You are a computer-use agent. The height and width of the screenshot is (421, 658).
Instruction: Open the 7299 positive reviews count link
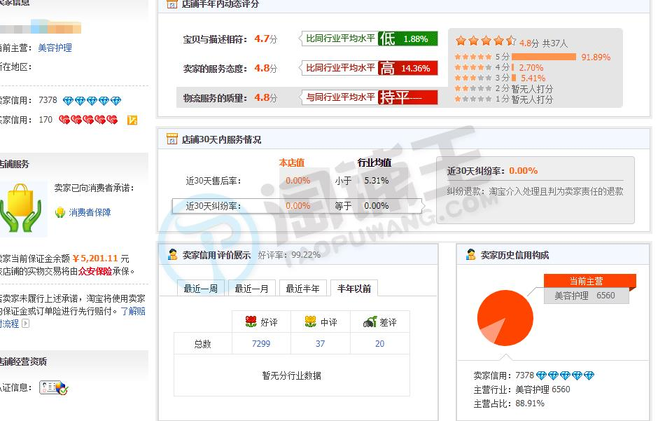tap(260, 344)
